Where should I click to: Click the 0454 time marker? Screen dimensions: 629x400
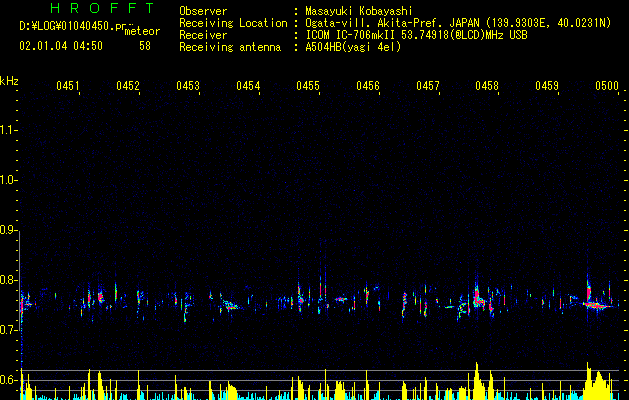point(248,86)
